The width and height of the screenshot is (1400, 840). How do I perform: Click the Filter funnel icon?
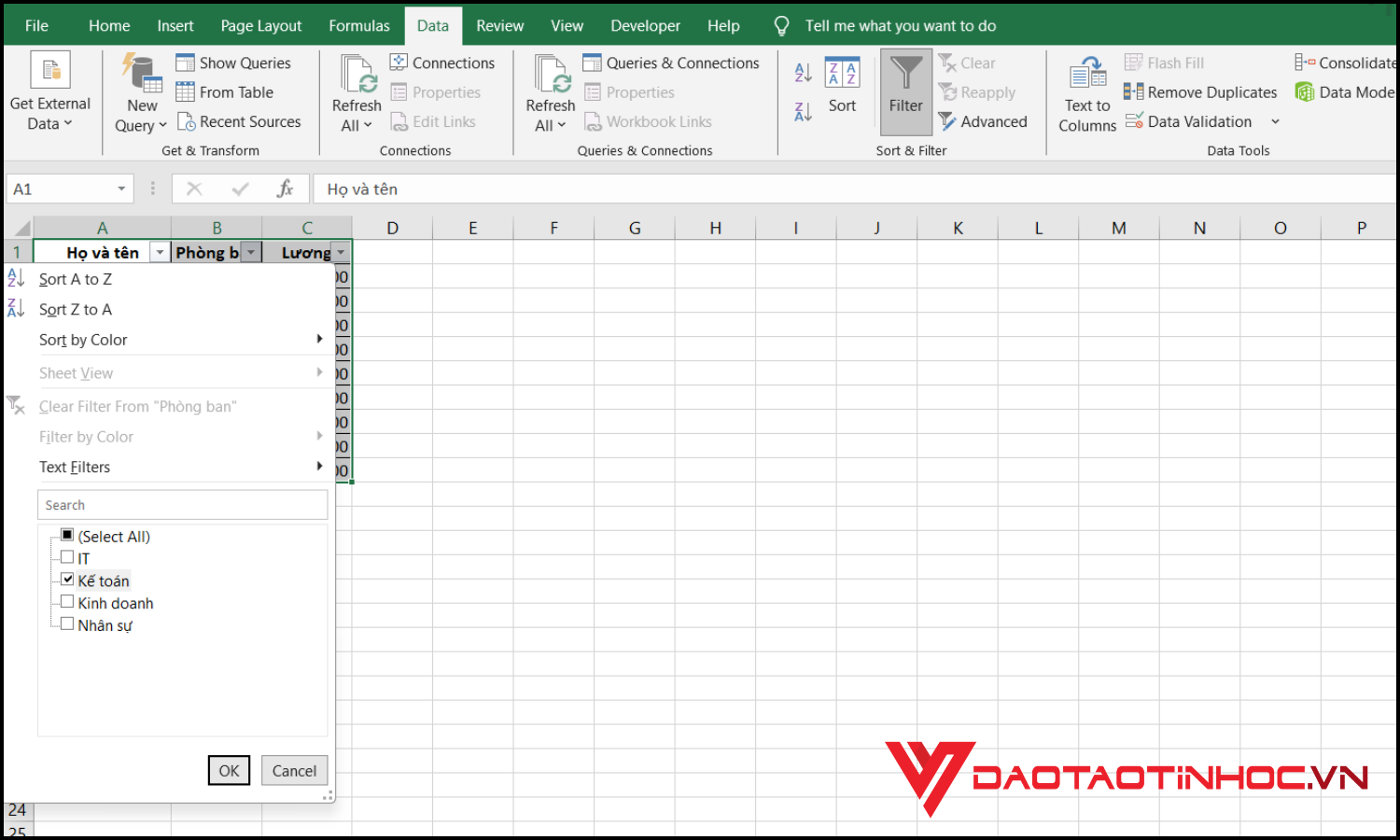pyautogui.click(x=905, y=75)
